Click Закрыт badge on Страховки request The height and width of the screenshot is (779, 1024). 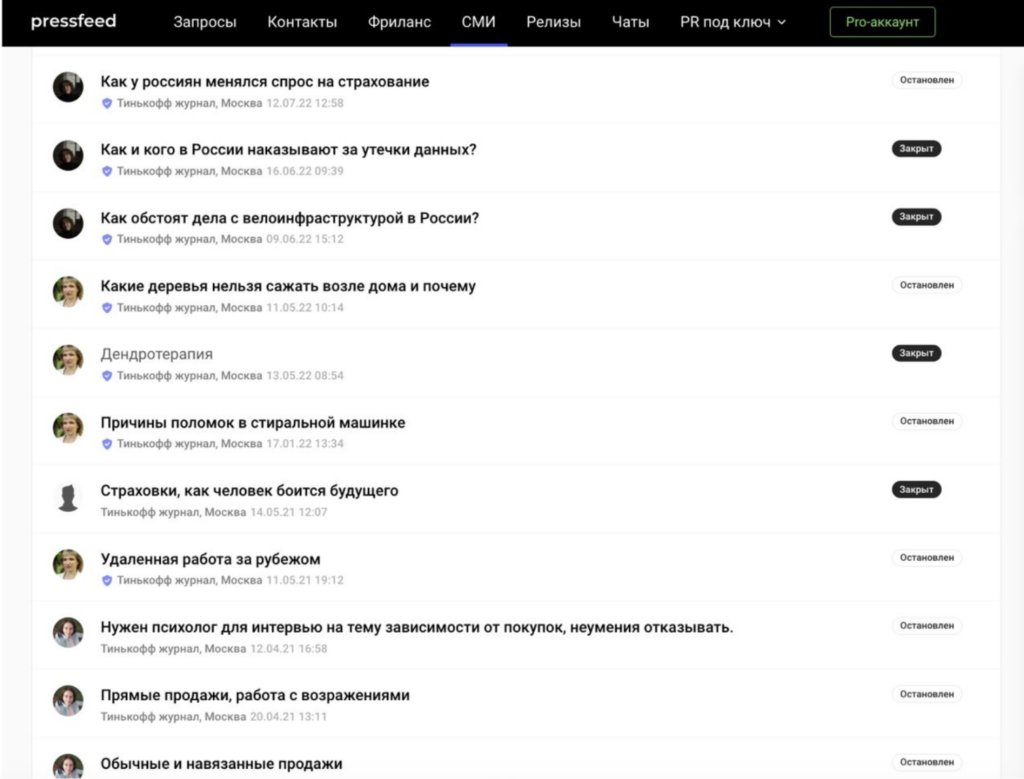916,489
